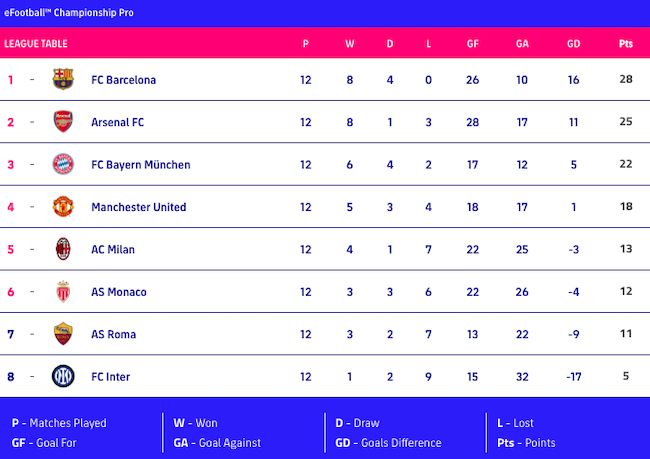Select the FC Bayern München crest icon
Image resolution: width=650 pixels, height=459 pixels.
coord(64,164)
